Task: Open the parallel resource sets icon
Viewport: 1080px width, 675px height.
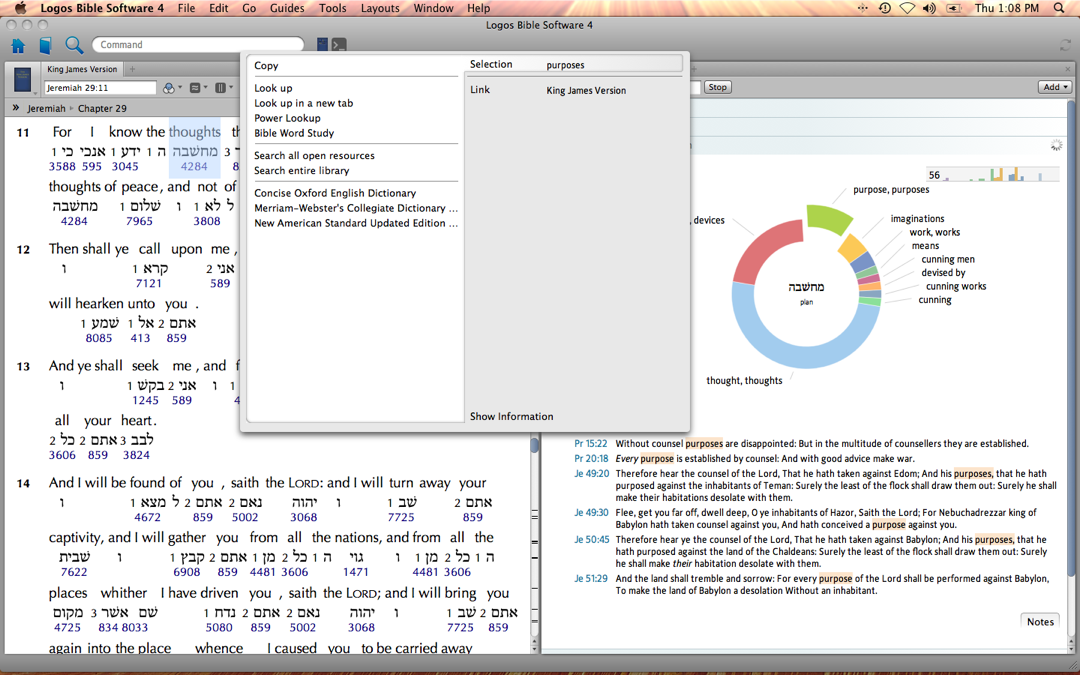Action: (195, 88)
